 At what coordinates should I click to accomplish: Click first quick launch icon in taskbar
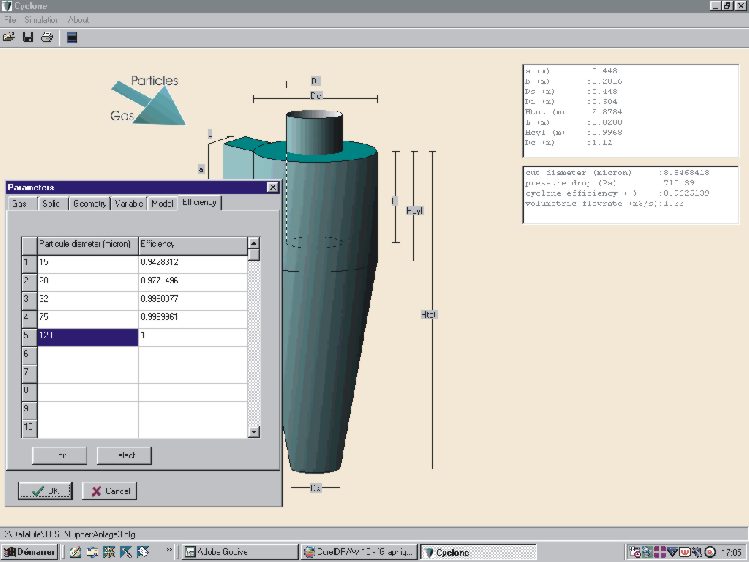tap(75, 551)
